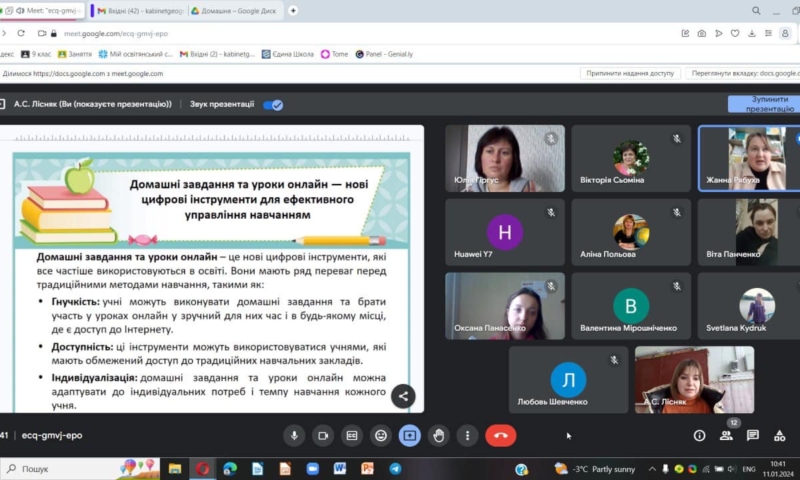800x480 pixels.
Task: Click Припинити надання доступу button
Action: click(x=630, y=73)
